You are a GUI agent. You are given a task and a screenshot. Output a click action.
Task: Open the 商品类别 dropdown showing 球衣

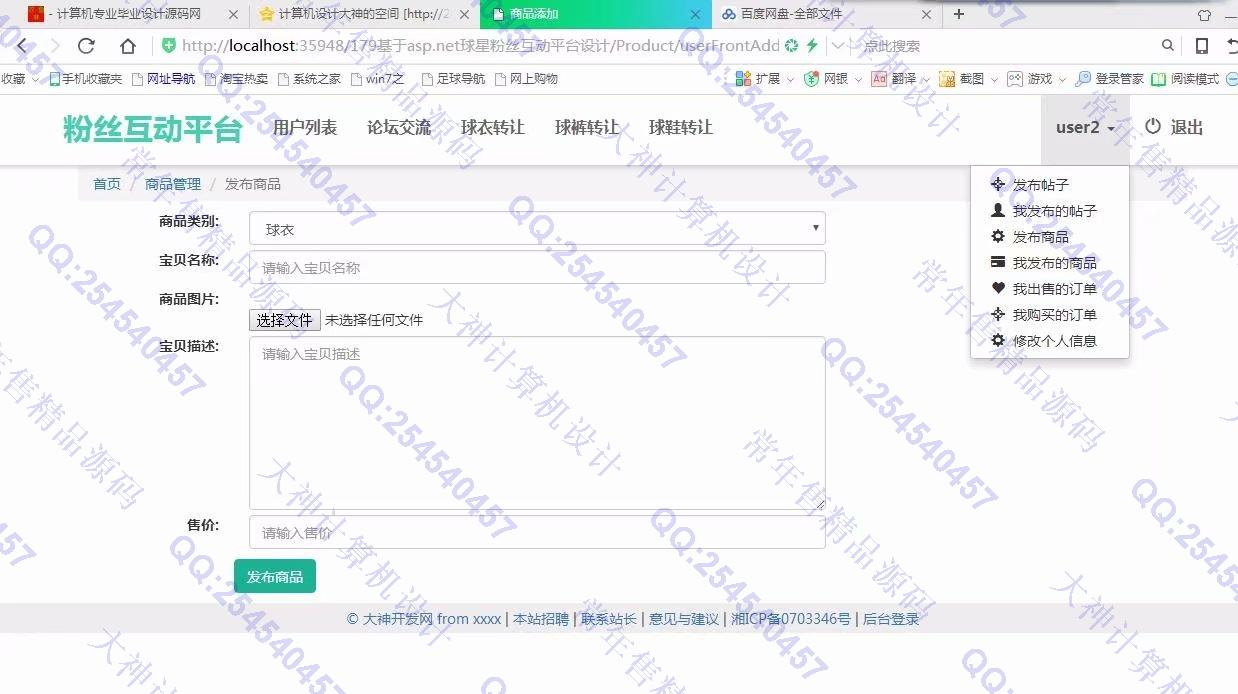coord(537,229)
